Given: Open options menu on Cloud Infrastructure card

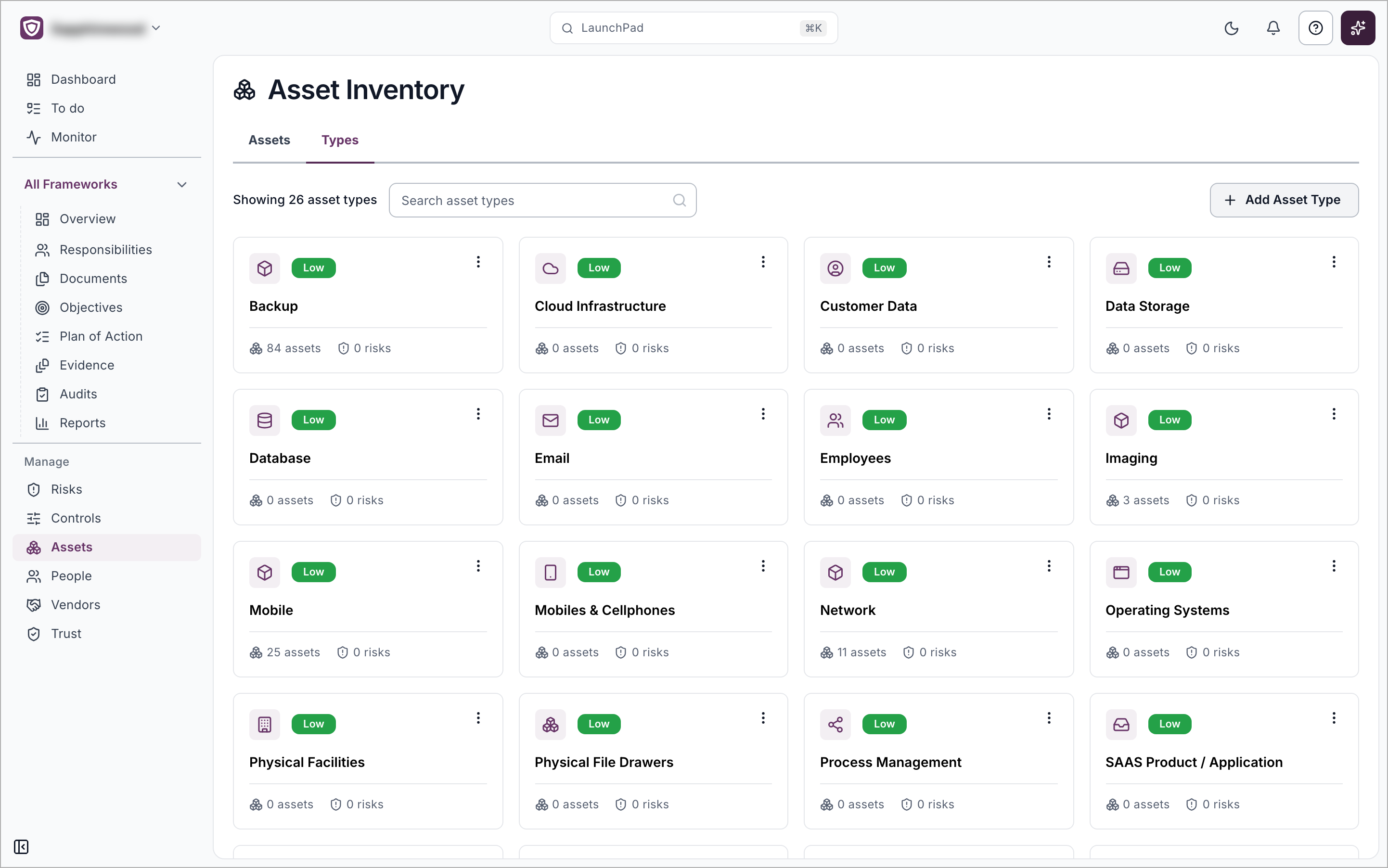Looking at the screenshot, I should tap(763, 262).
